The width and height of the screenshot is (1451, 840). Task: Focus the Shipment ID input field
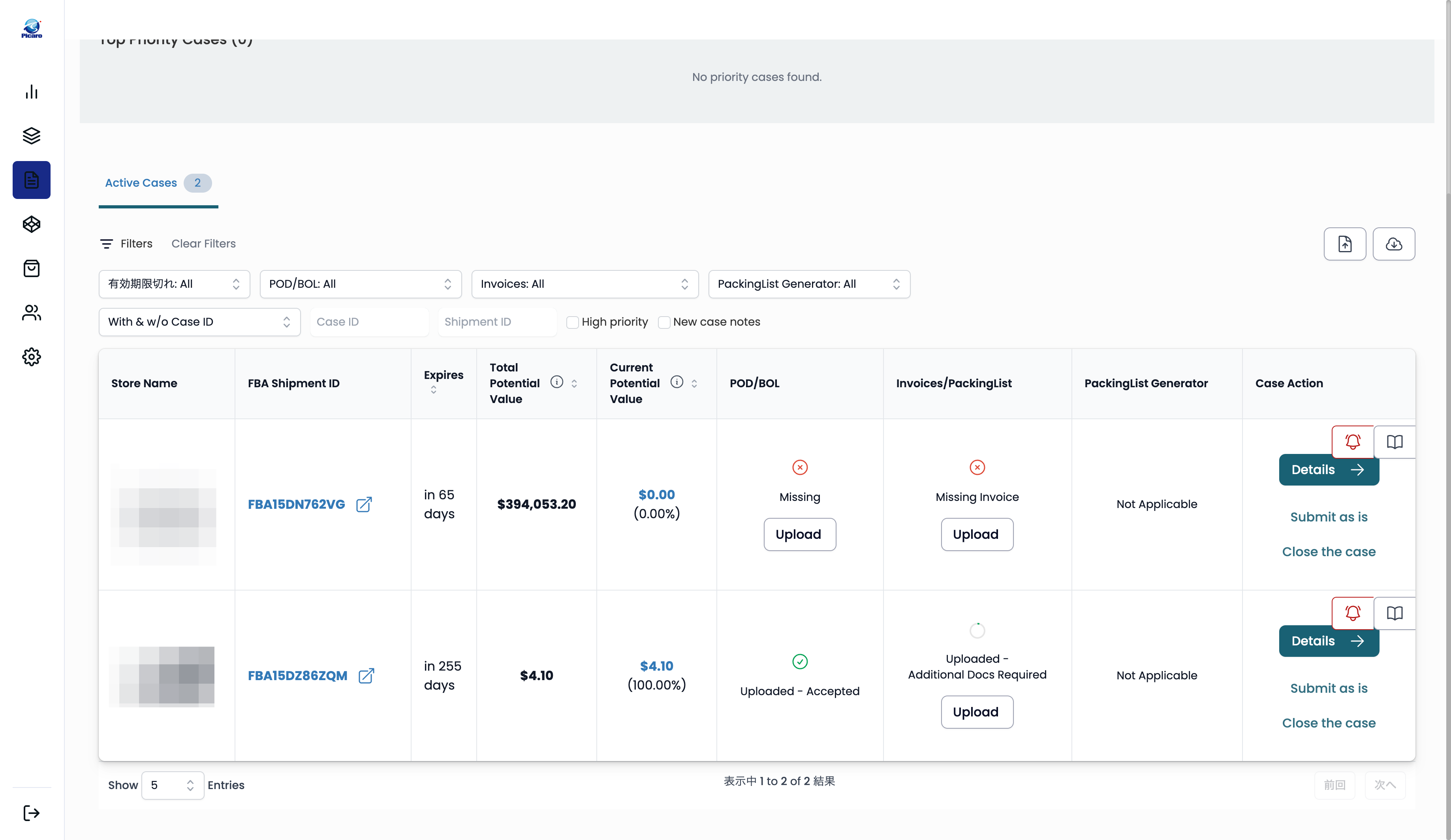(497, 322)
